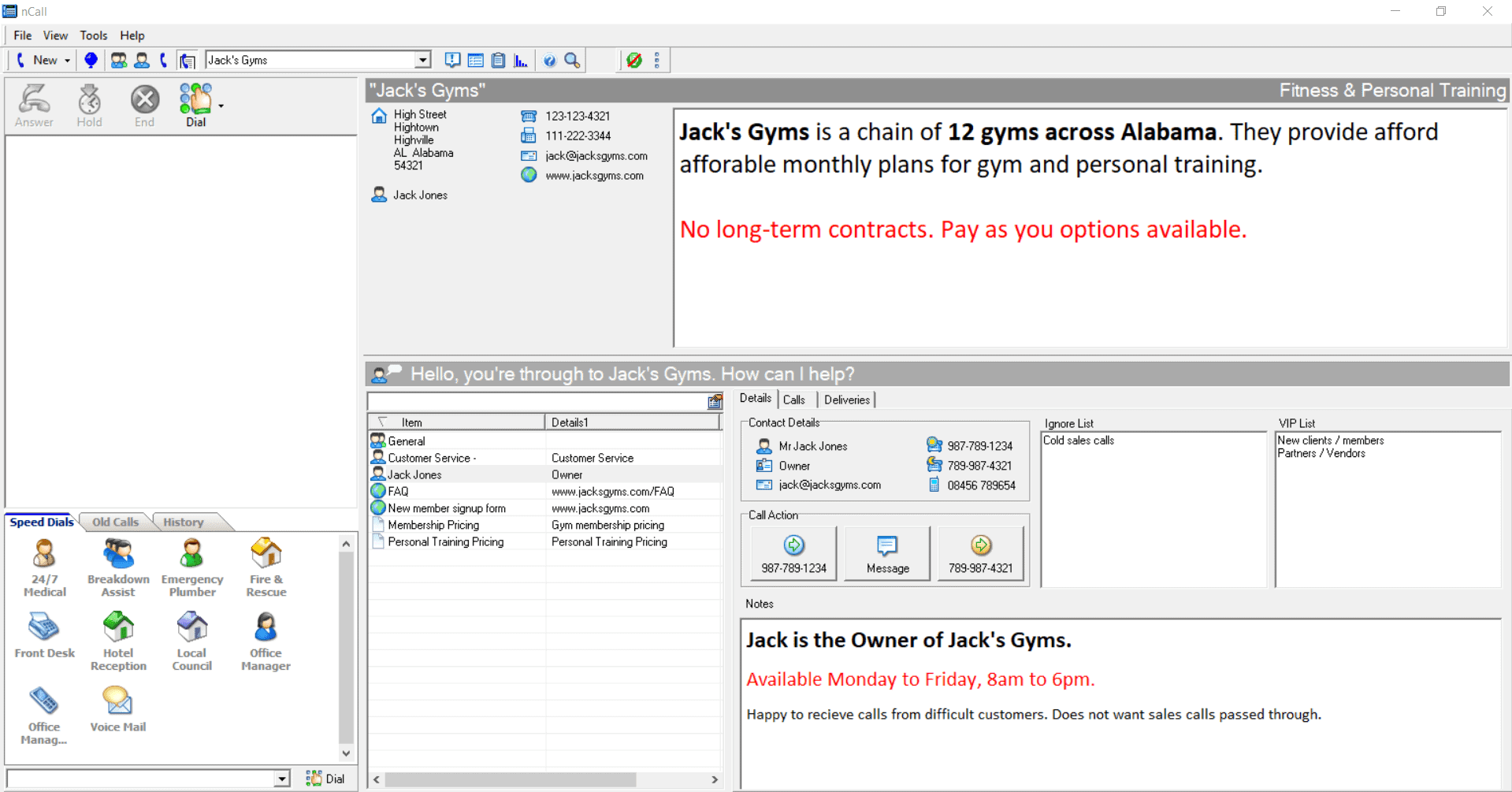
Task: Expand the Dial button dropdown arrow
Action: [x=221, y=106]
